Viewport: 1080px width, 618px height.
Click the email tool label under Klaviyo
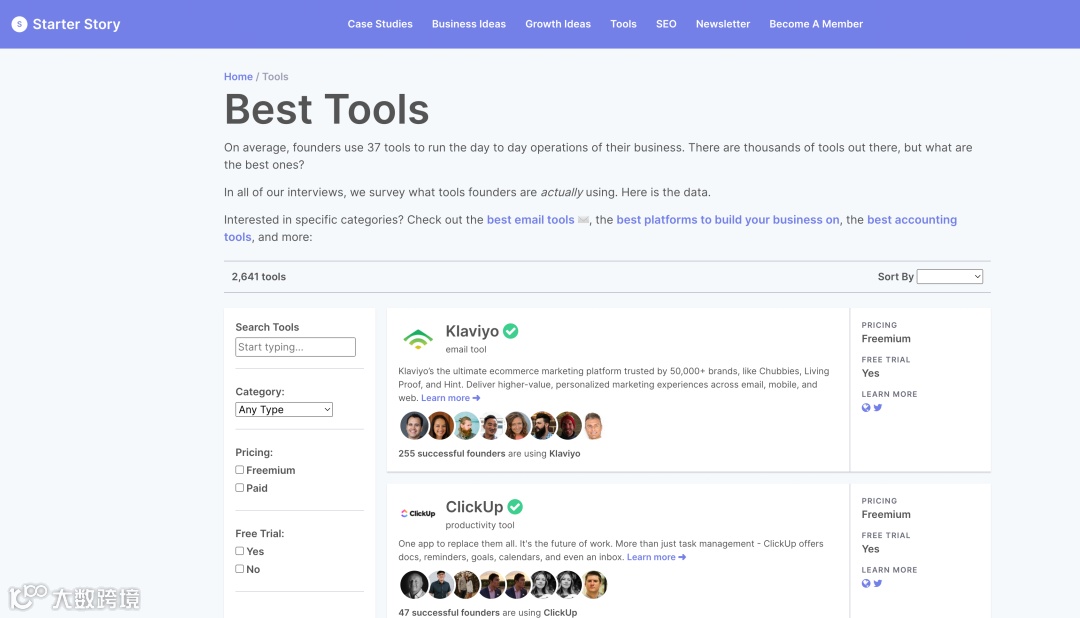coord(466,349)
